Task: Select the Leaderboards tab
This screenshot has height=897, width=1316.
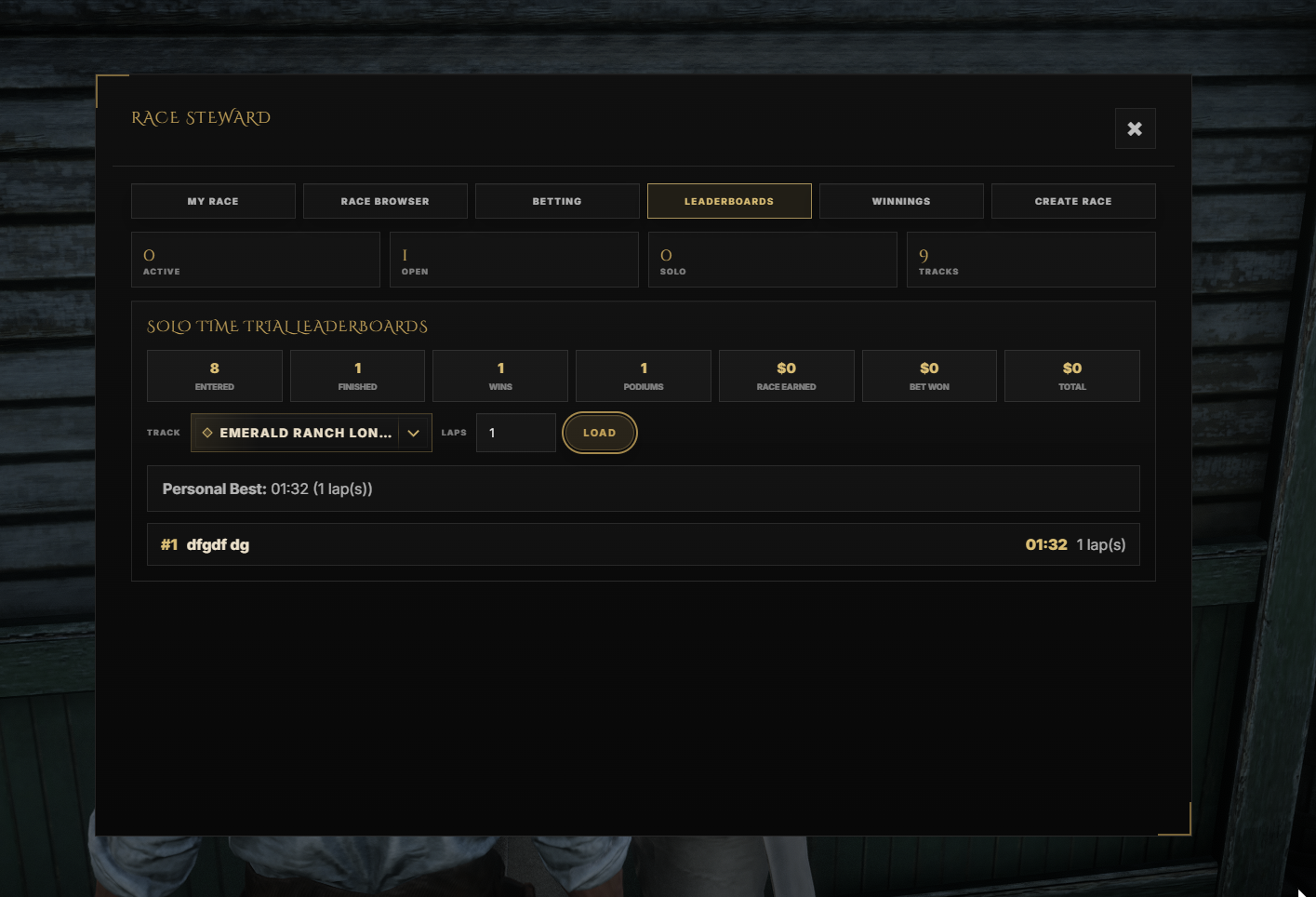Action: pyautogui.click(x=729, y=201)
